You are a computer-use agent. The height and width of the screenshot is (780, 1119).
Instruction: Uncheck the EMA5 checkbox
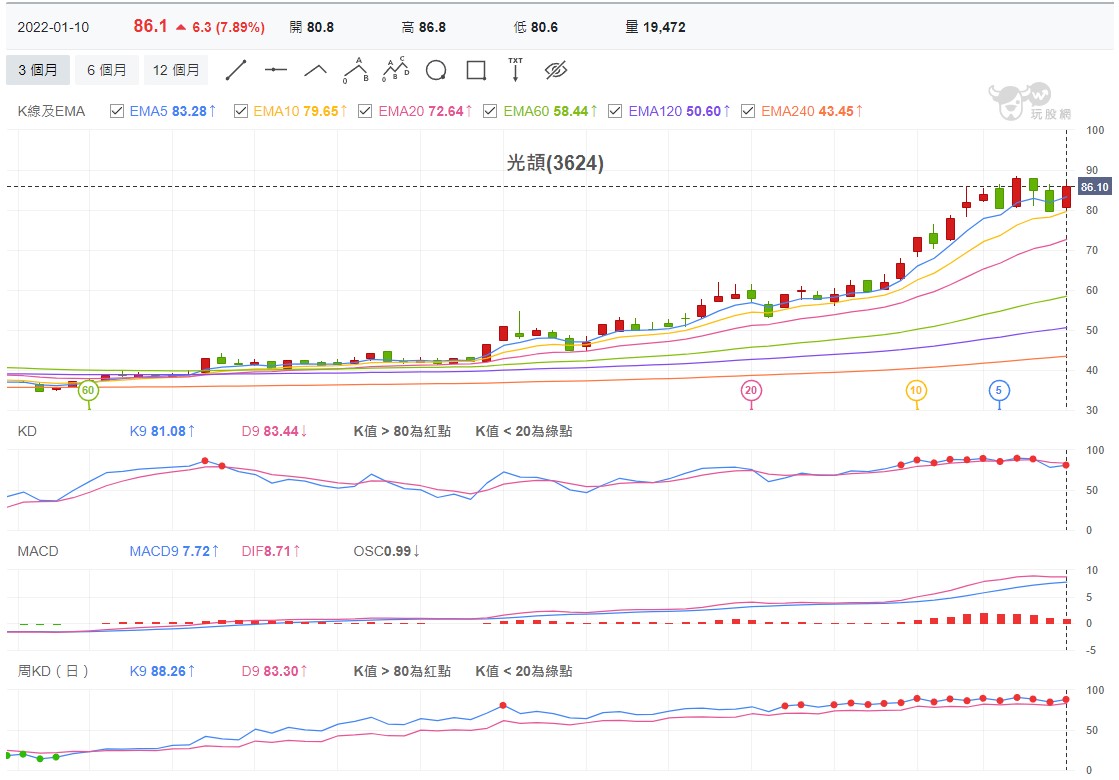point(117,111)
